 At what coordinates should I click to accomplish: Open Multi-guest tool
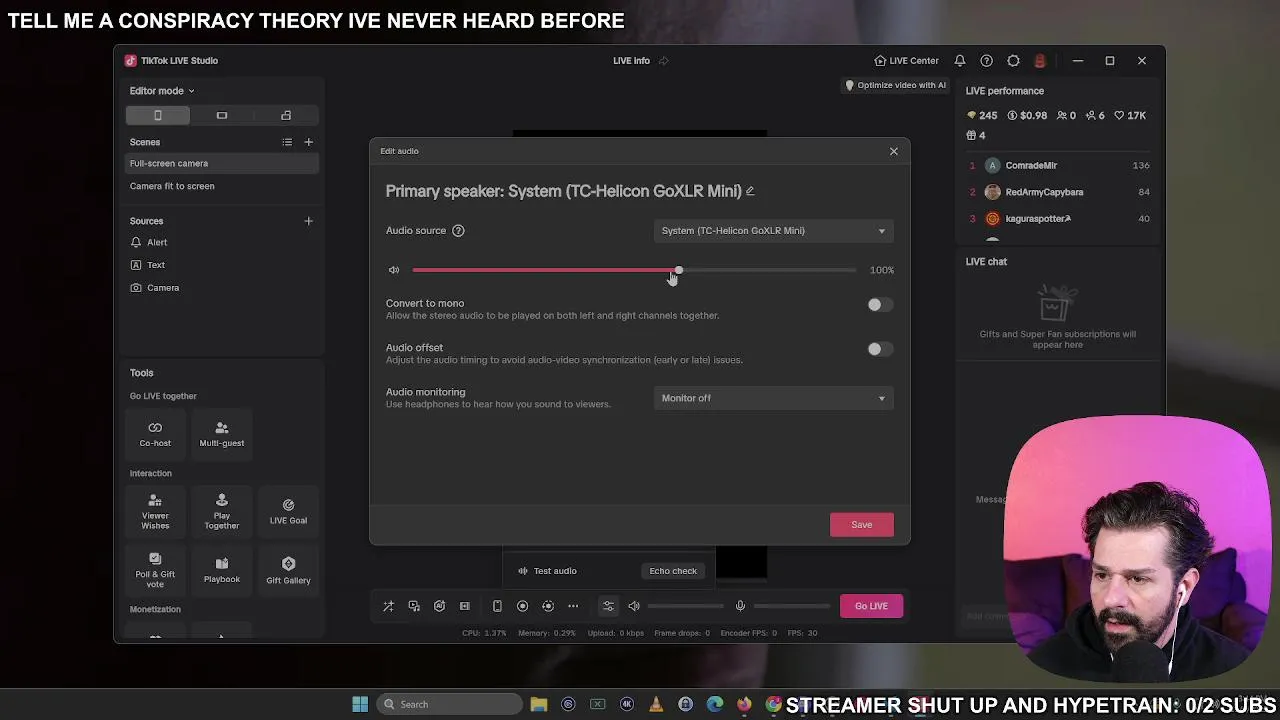[x=222, y=434]
